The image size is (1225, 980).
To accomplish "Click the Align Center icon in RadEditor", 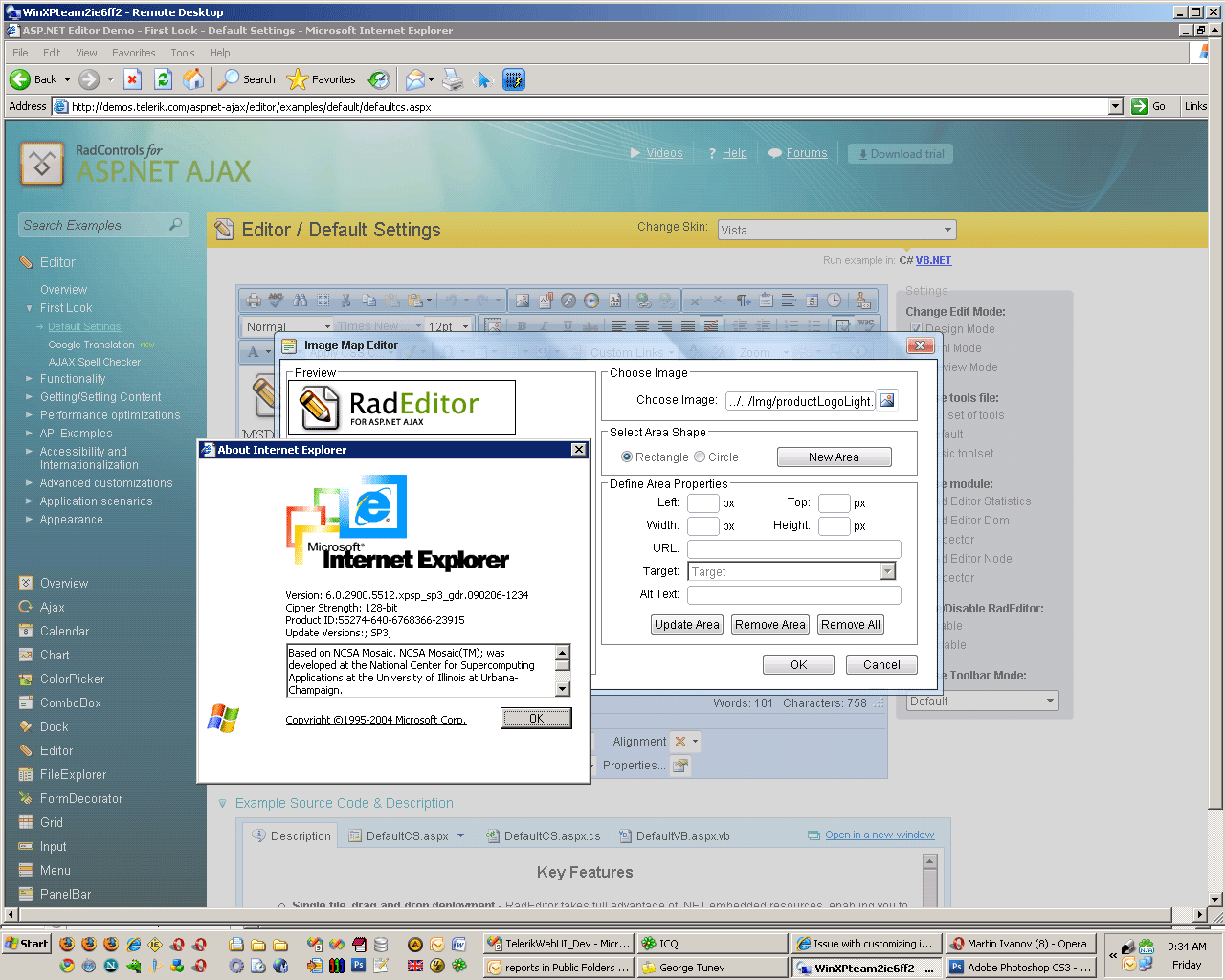I will [x=641, y=326].
